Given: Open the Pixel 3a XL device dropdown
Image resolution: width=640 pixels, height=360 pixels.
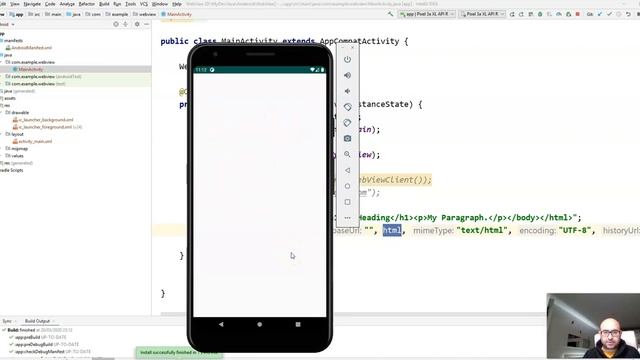Looking at the screenshot, I should [x=482, y=14].
